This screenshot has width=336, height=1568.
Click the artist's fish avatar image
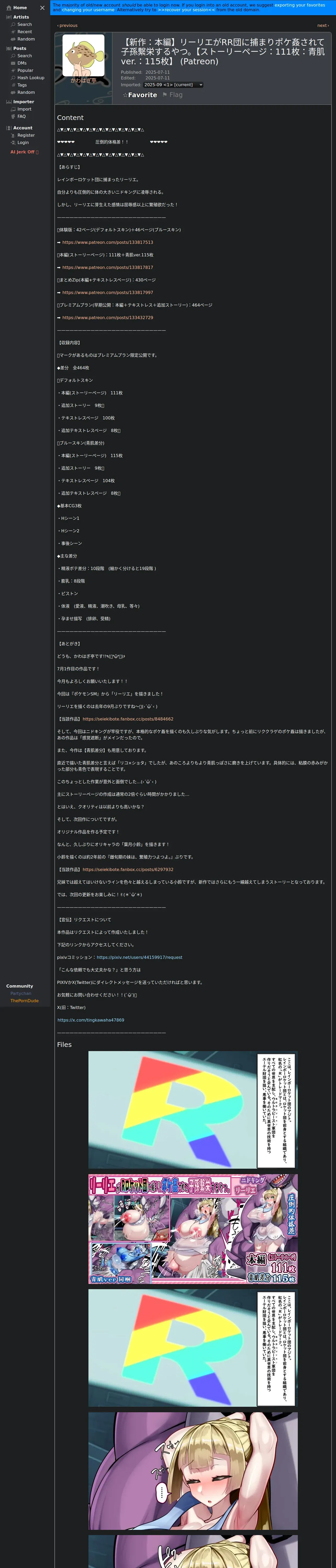point(83,55)
